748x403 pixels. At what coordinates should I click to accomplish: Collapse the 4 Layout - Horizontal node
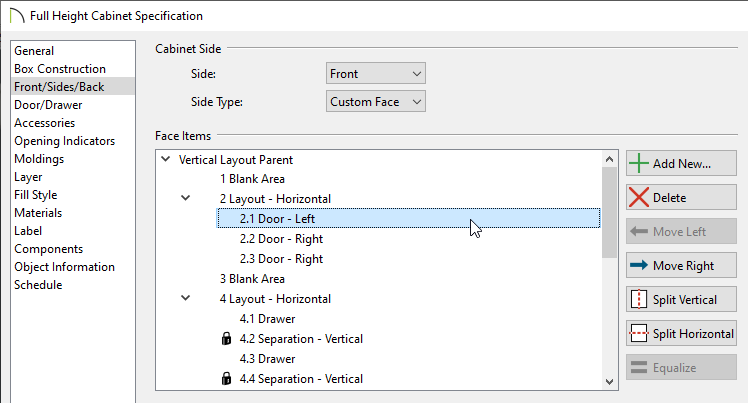coord(186,298)
